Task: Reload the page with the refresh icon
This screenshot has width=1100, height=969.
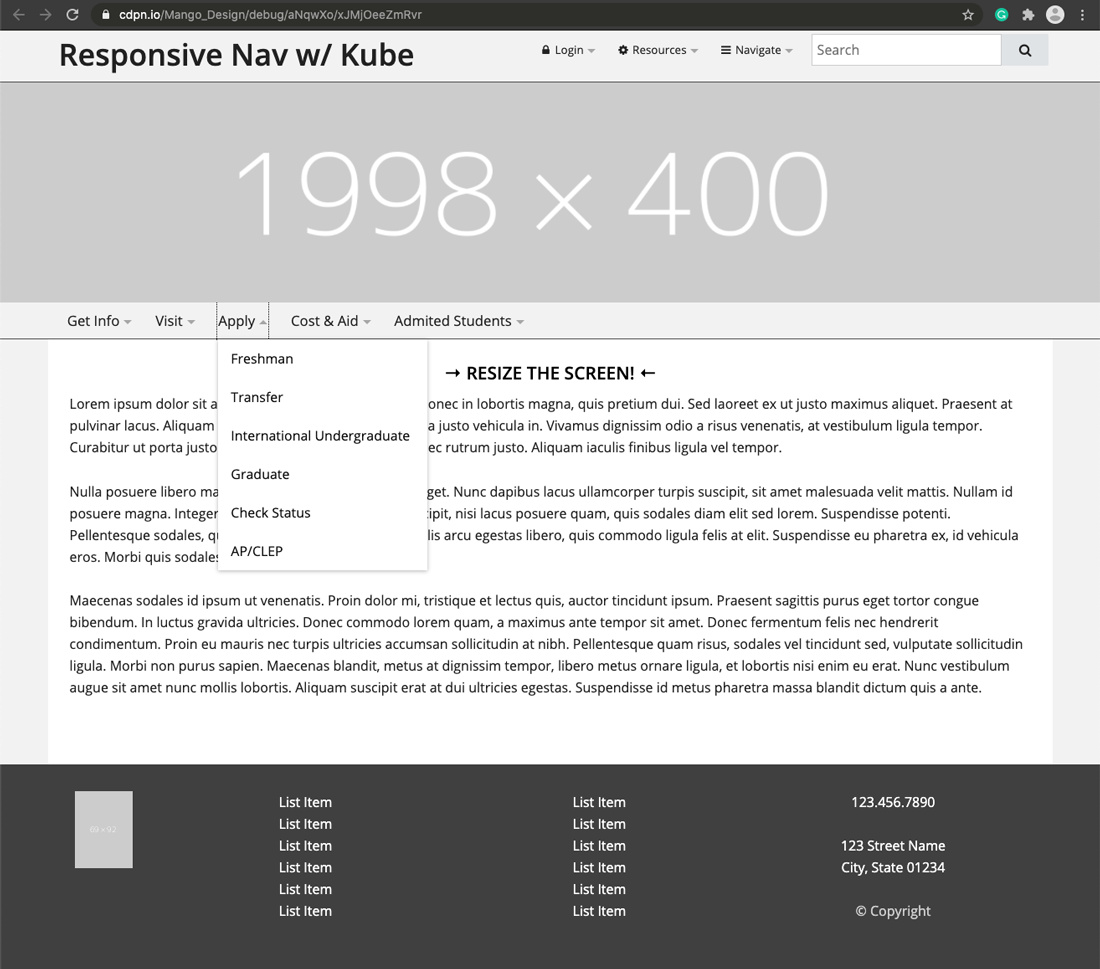Action: point(72,15)
